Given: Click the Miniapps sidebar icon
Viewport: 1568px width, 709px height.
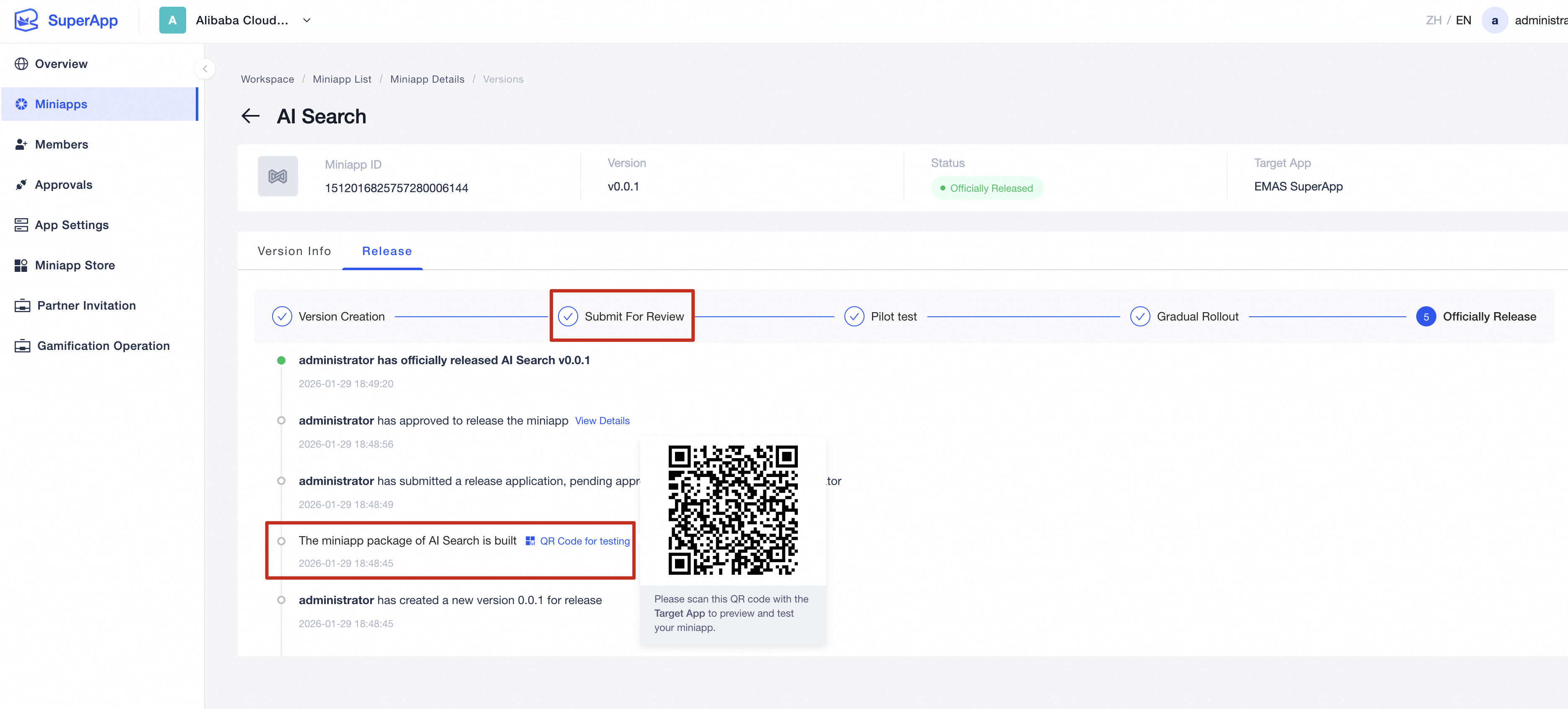Looking at the screenshot, I should [x=21, y=104].
